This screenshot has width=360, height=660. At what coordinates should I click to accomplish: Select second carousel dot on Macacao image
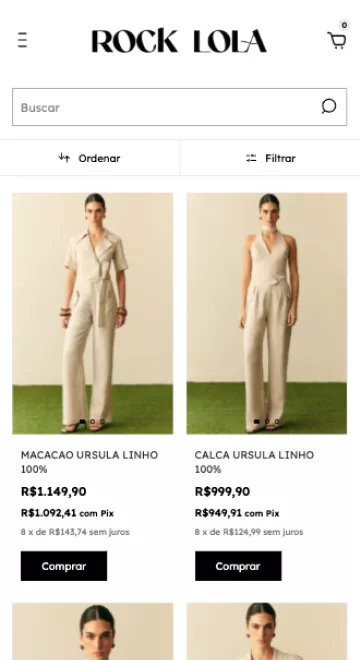click(x=93, y=421)
